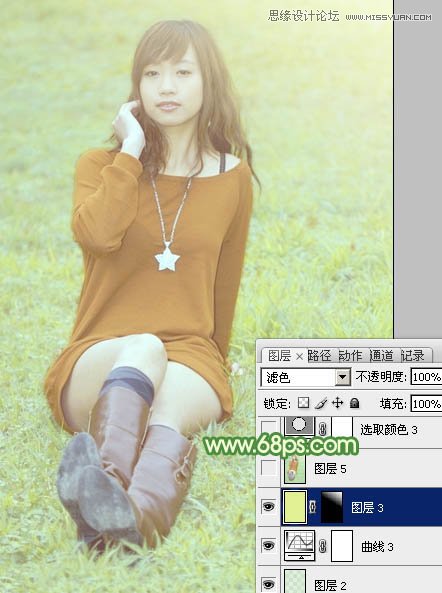Click the link icon on 选取颜色 3 layer

[323, 429]
